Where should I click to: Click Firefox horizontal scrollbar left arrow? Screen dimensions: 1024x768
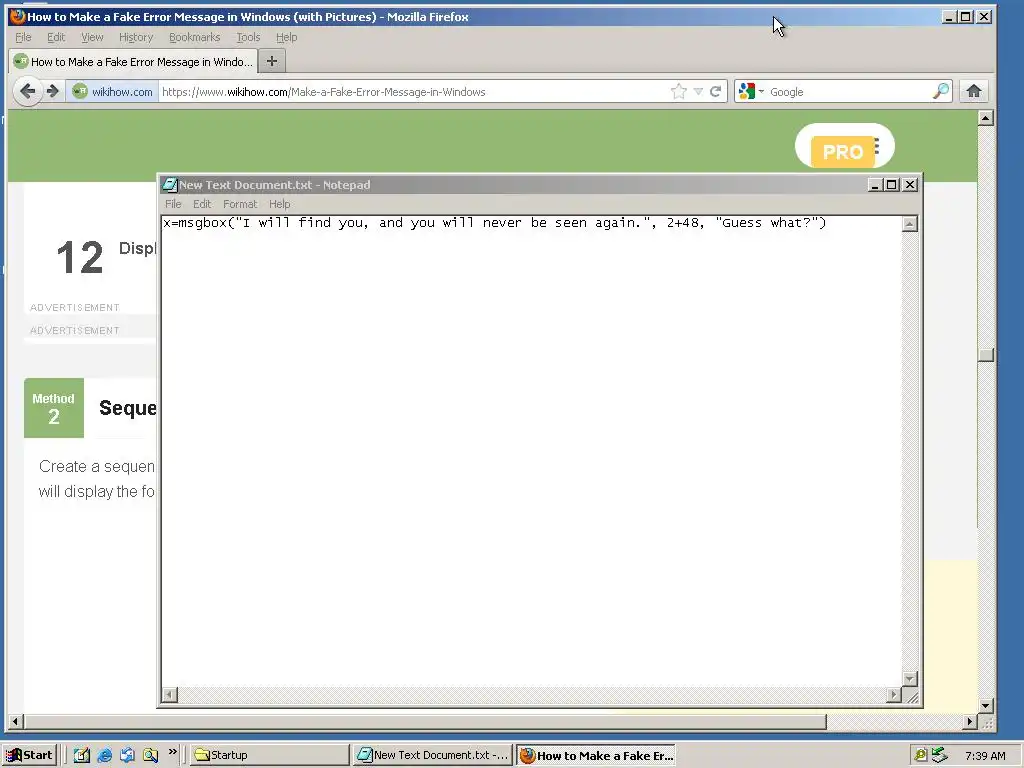16,722
